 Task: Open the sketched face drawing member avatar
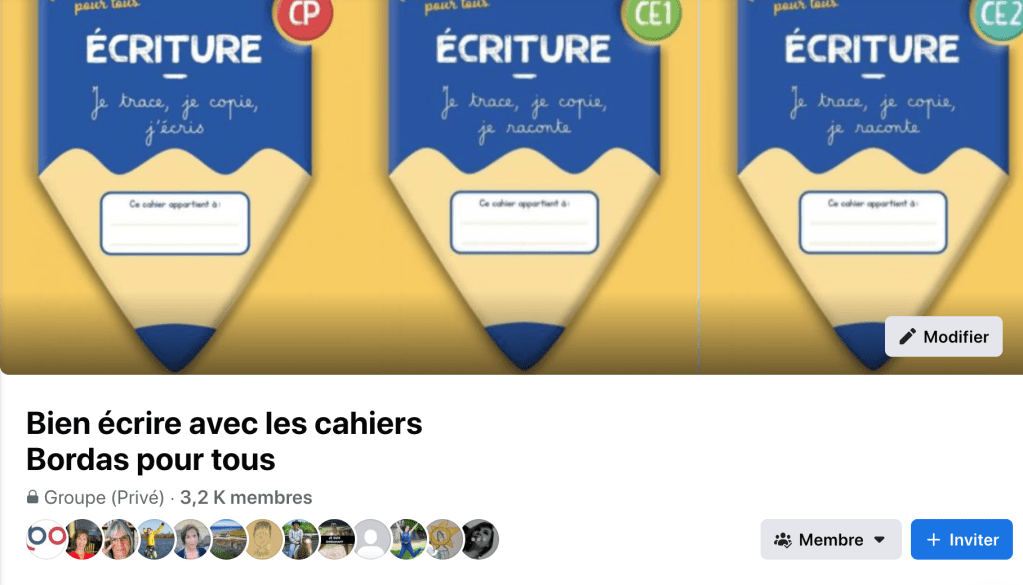pyautogui.click(x=263, y=539)
